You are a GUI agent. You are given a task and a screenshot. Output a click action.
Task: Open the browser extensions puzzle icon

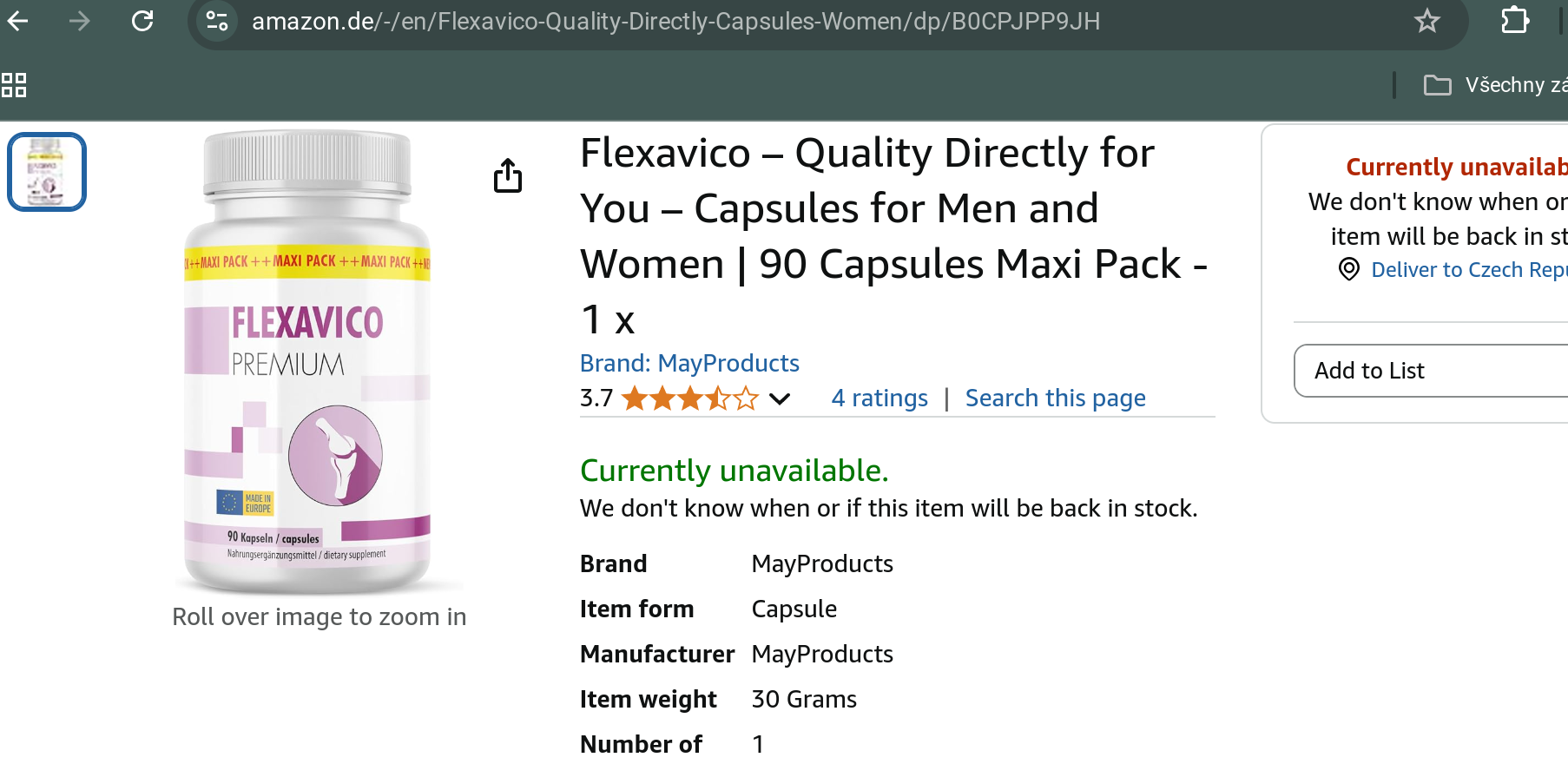(1515, 20)
